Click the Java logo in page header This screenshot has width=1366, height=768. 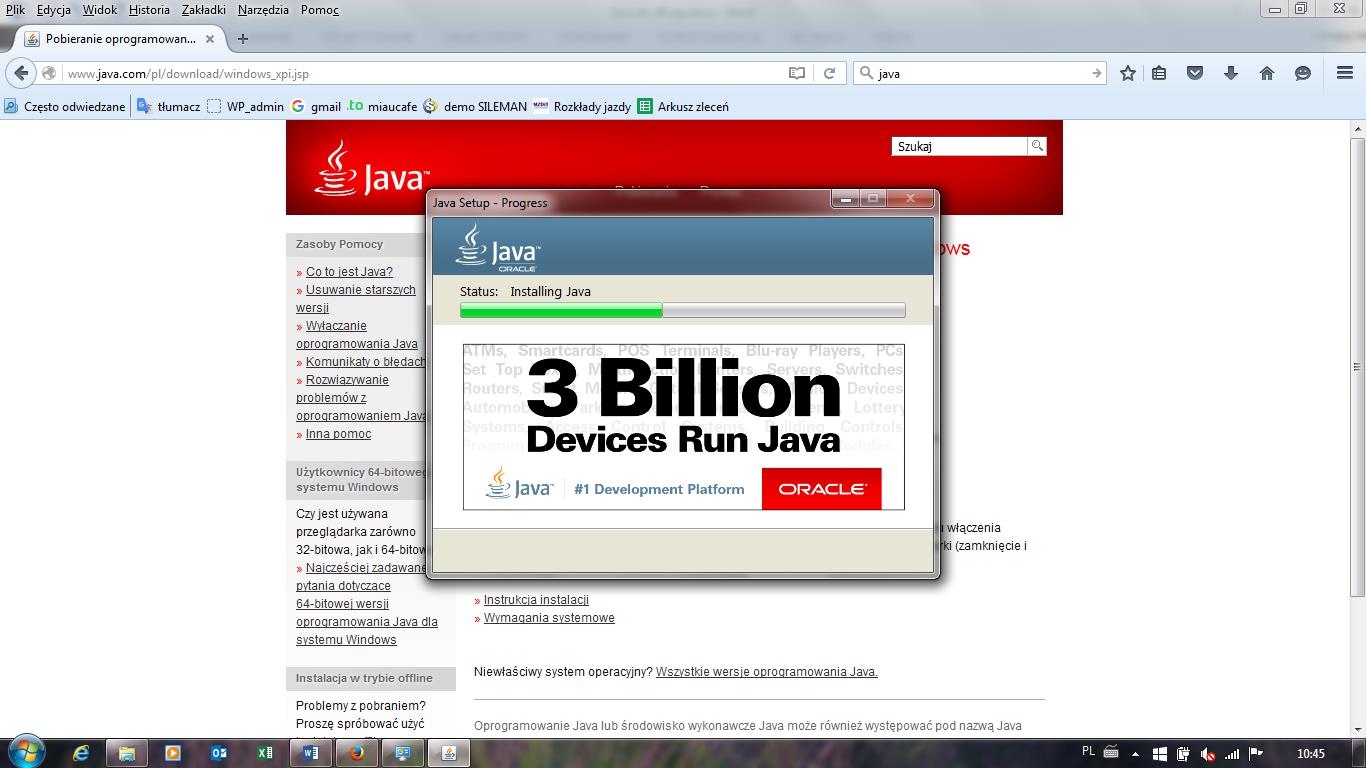(372, 168)
